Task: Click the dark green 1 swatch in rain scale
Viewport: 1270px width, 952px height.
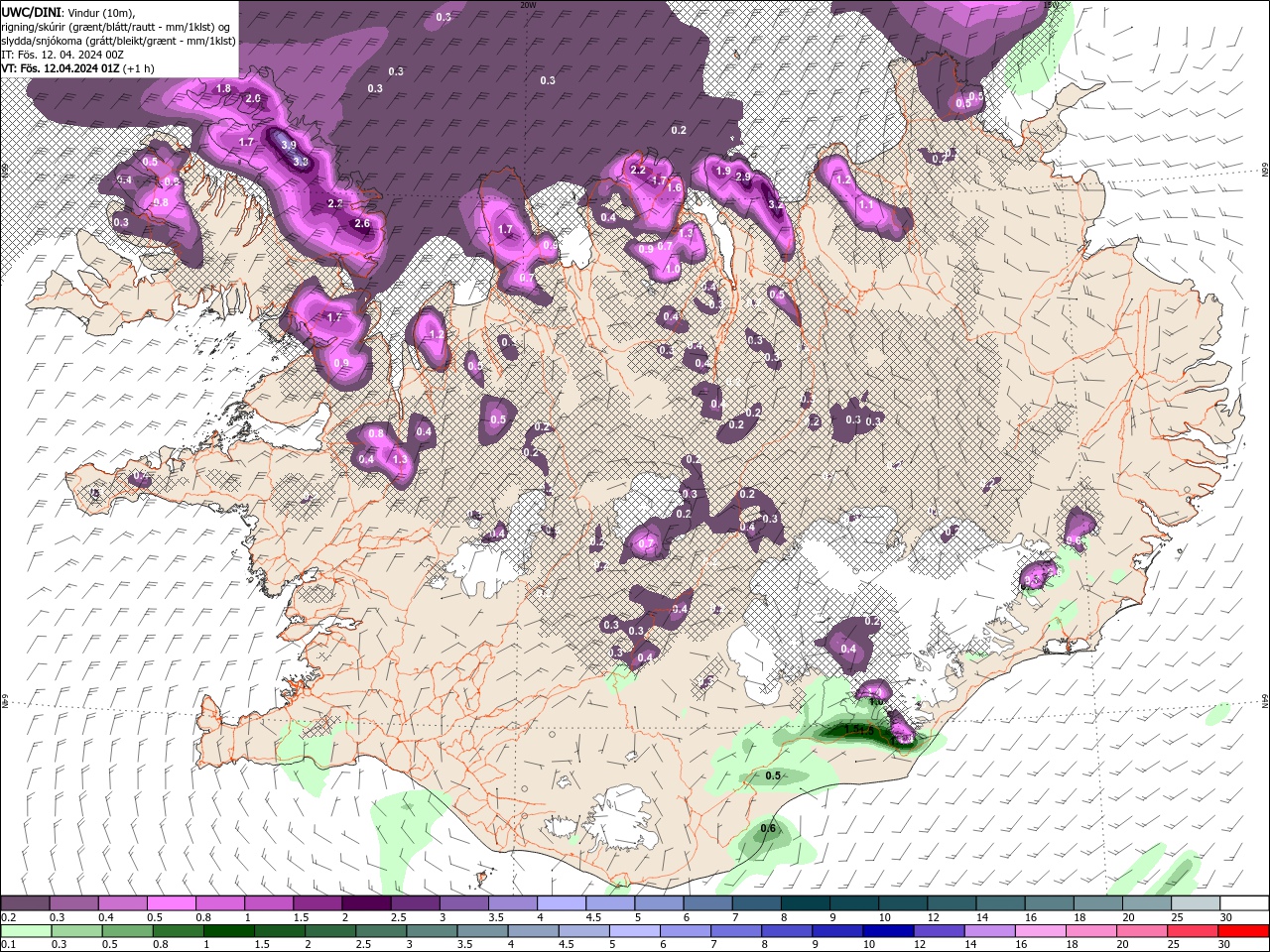Action: click(228, 931)
